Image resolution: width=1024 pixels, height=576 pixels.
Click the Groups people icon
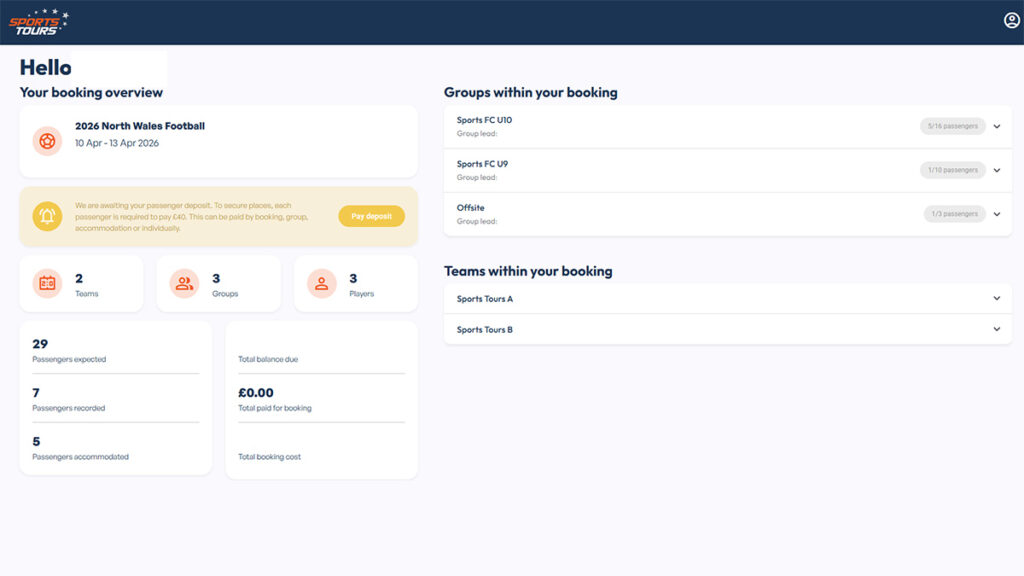click(x=184, y=284)
